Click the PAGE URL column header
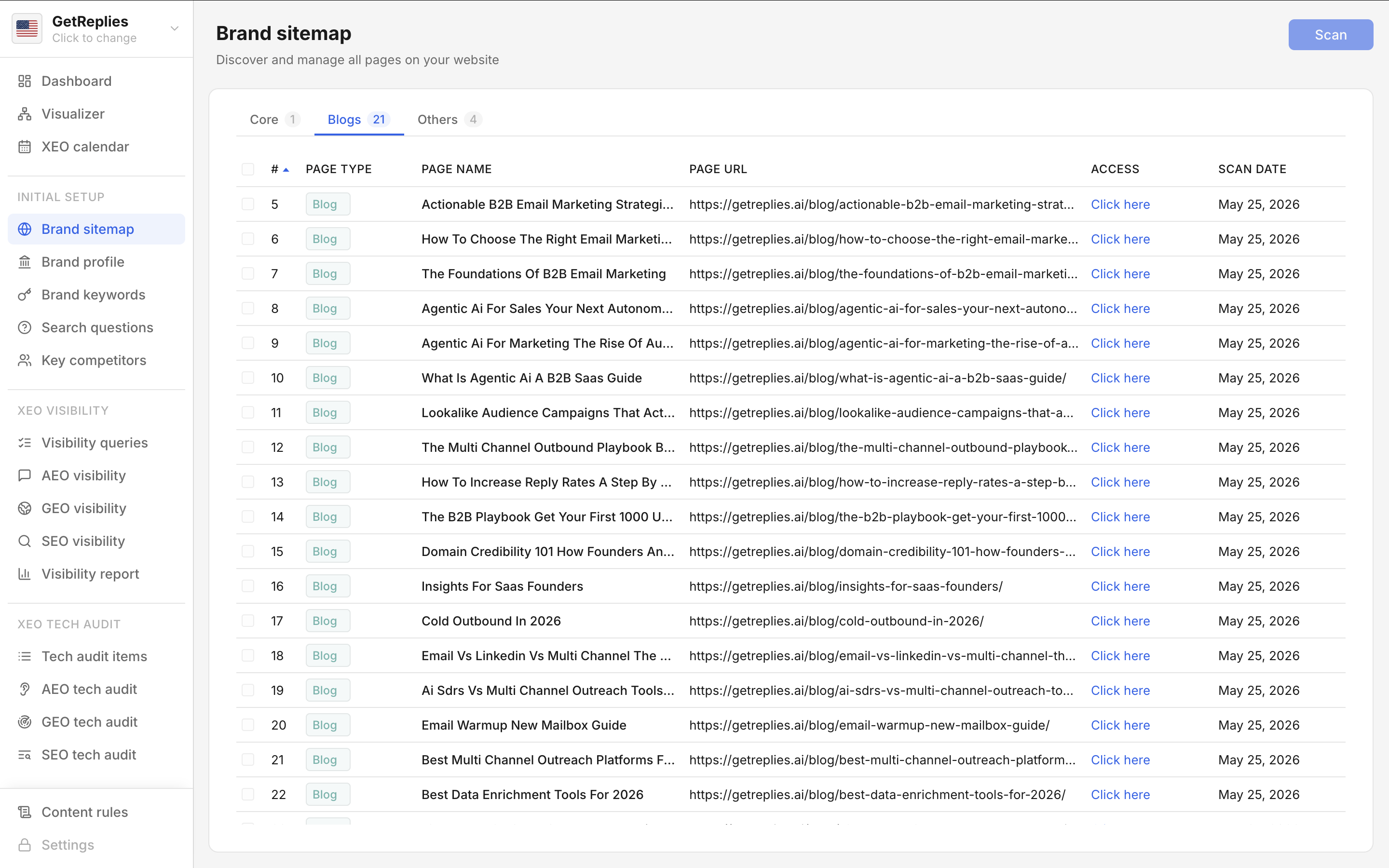 coord(718,169)
